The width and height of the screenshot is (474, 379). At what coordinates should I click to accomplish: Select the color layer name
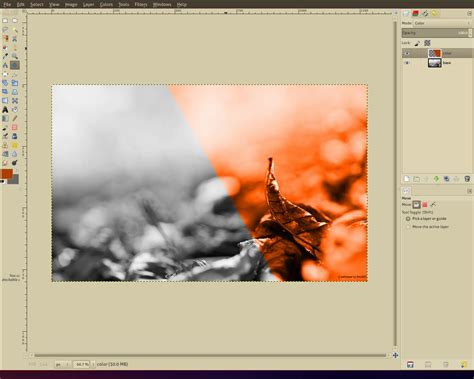(447, 53)
